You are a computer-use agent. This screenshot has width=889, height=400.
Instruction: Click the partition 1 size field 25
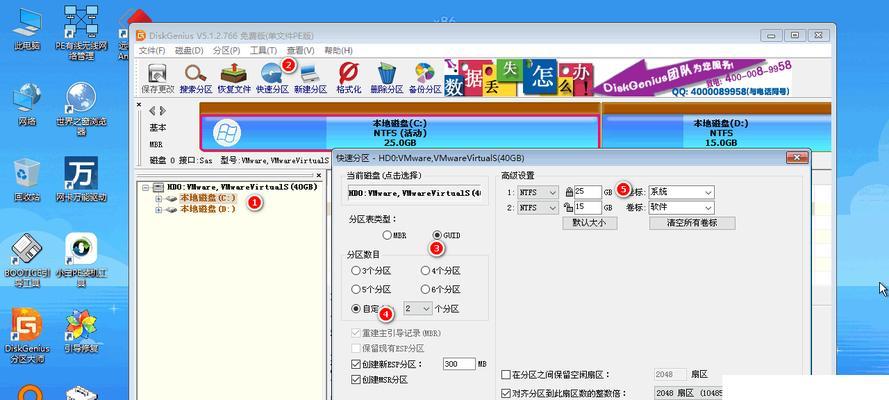pyautogui.click(x=587, y=193)
